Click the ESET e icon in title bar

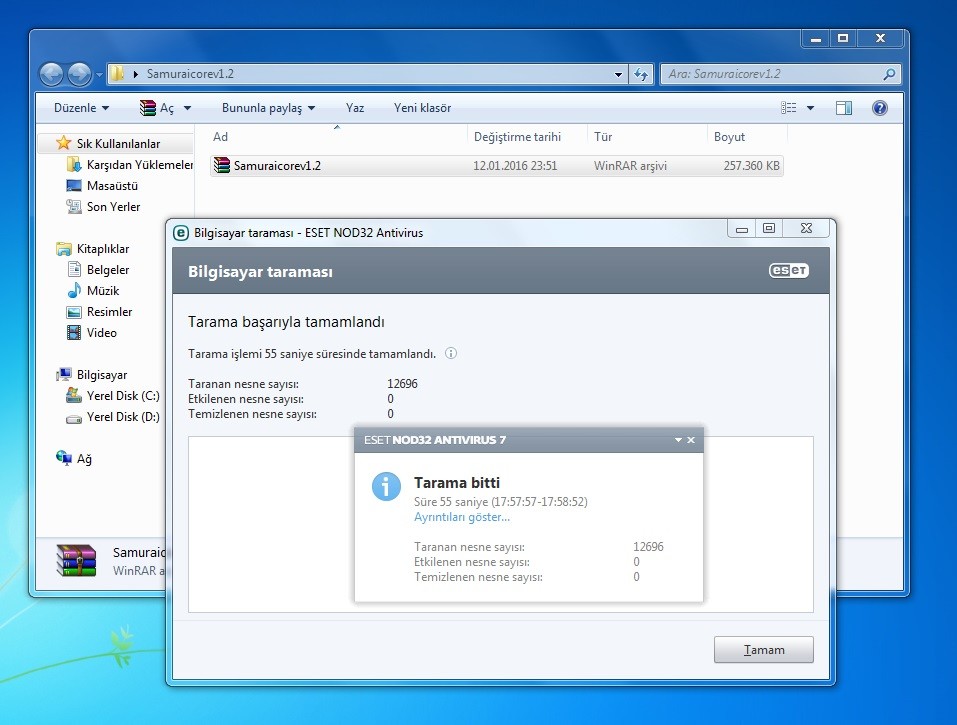[181, 233]
